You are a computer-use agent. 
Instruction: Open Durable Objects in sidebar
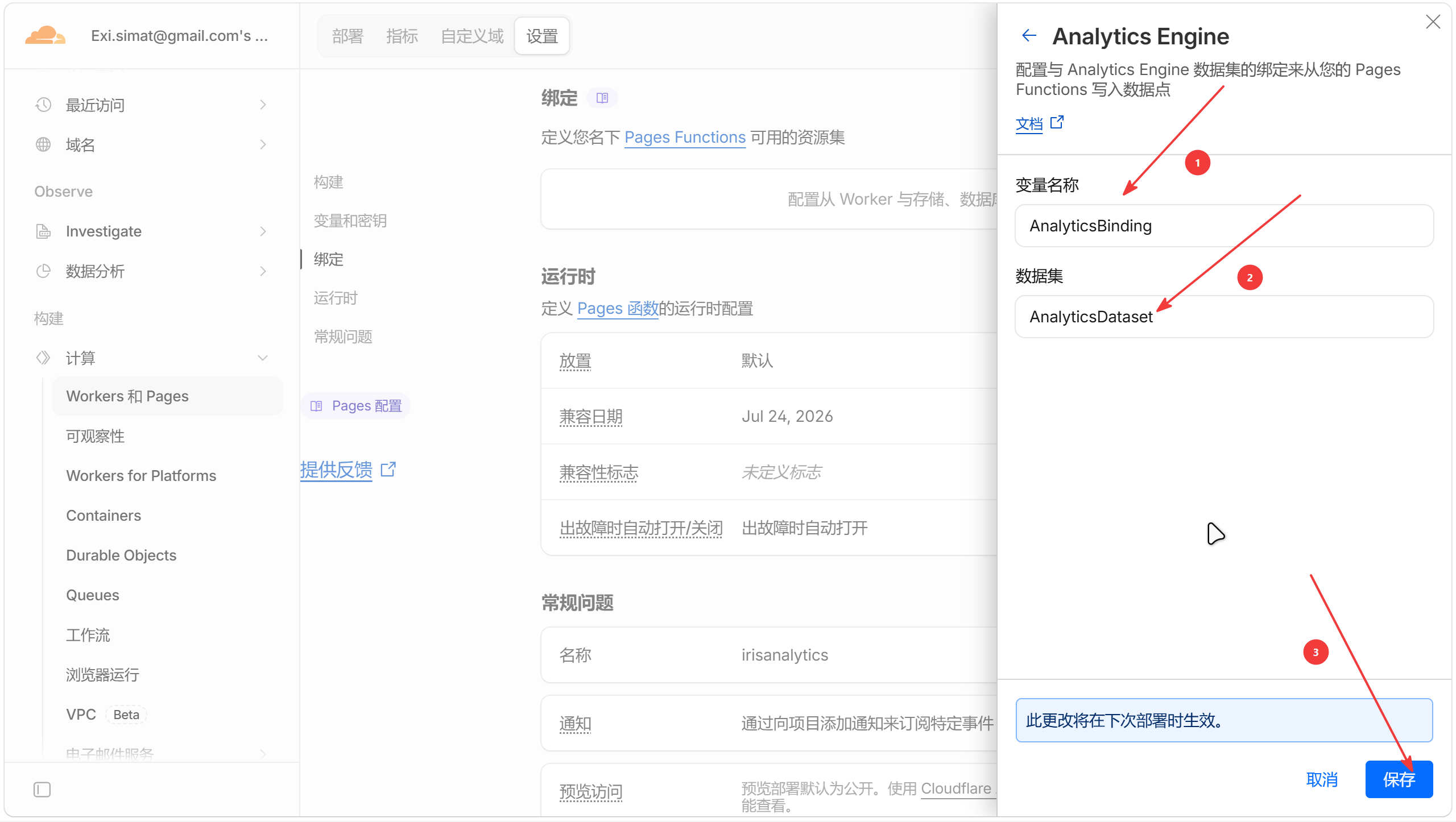121,555
